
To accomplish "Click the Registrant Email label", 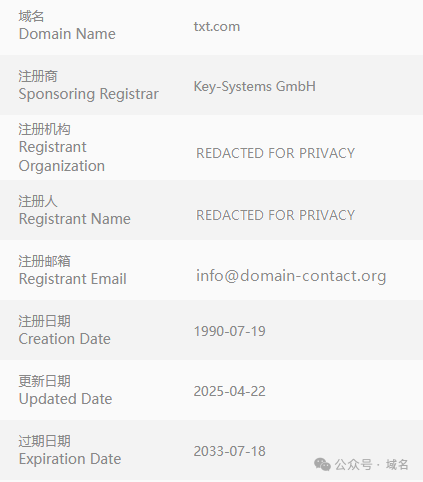I will (72, 279).
